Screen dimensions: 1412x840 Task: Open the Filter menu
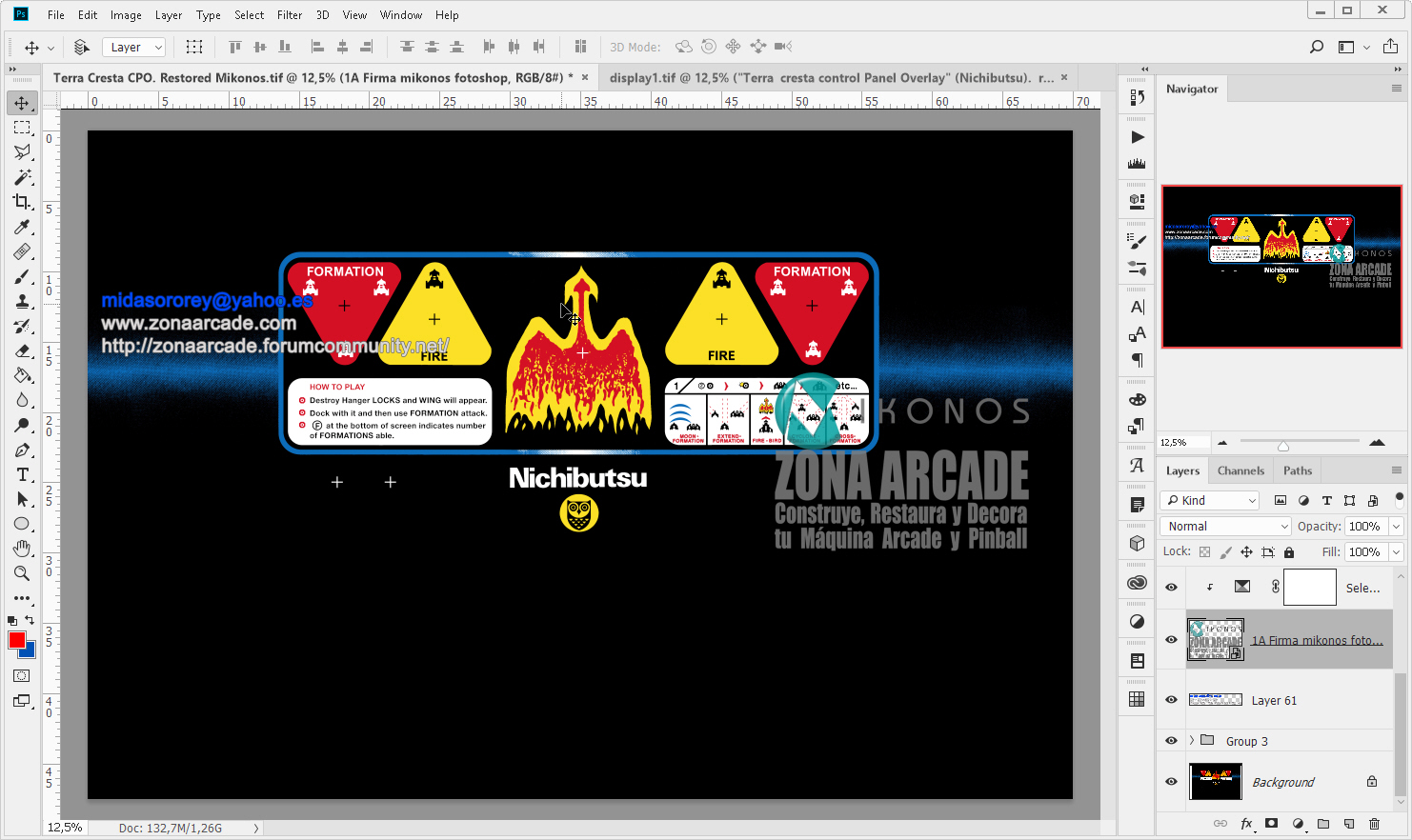(290, 15)
